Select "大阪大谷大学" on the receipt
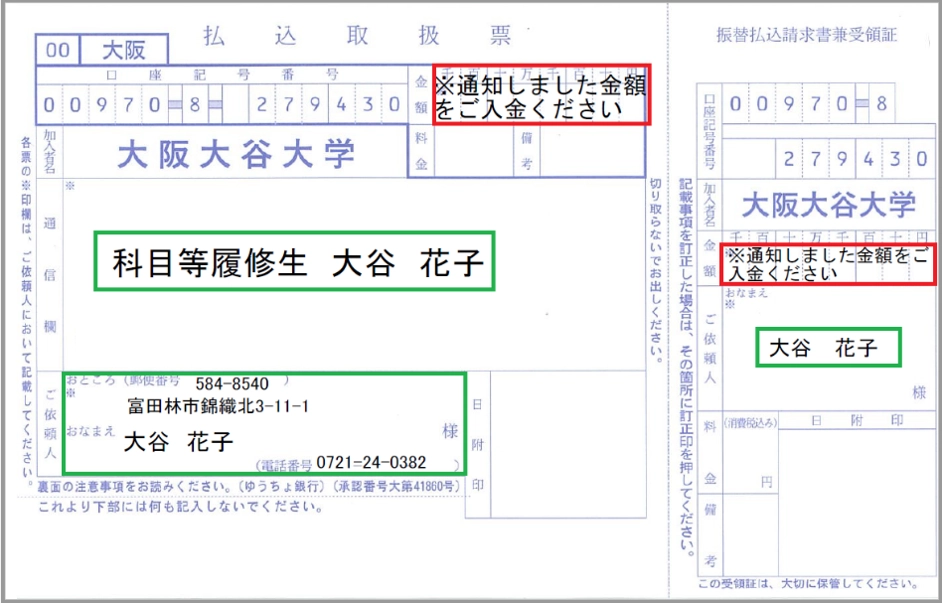Image resolution: width=947 pixels, height=605 pixels. [829, 205]
